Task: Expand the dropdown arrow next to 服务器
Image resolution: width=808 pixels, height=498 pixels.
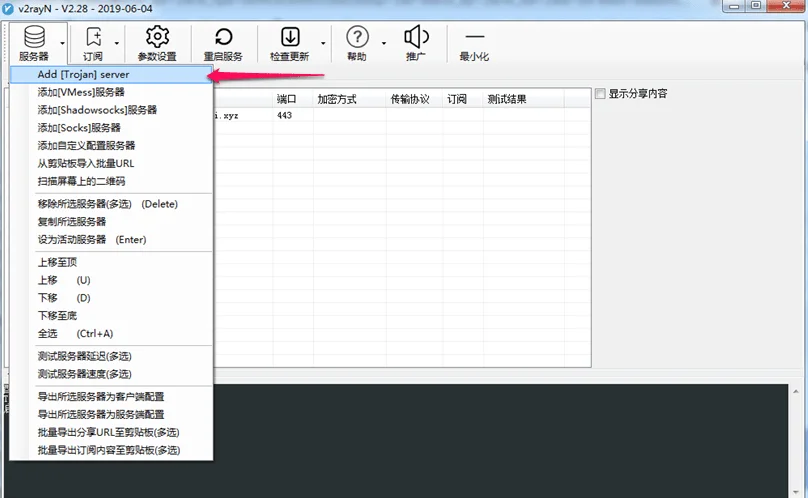Action: pyautogui.click(x=62, y=43)
